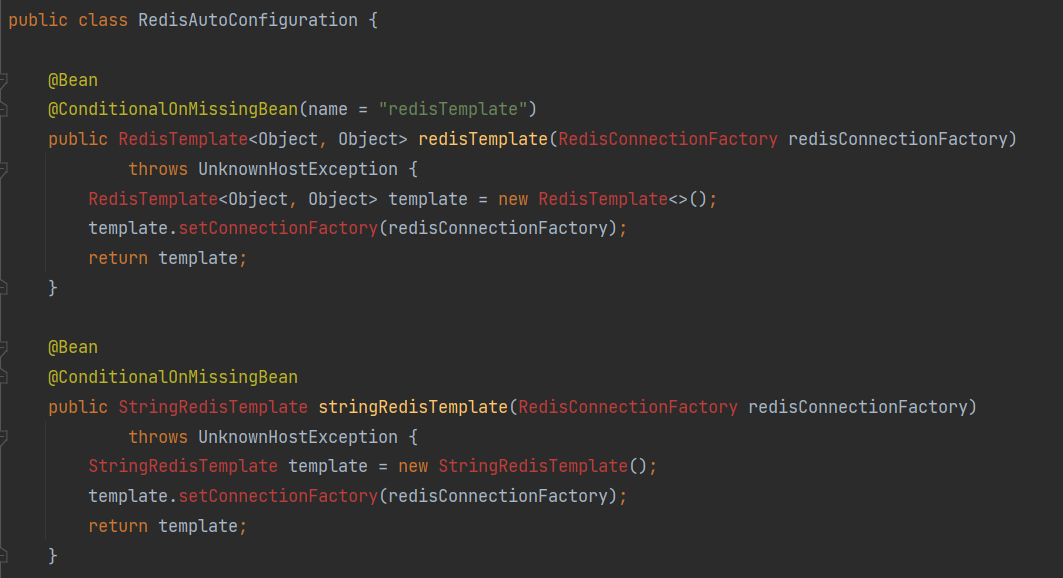The width and height of the screenshot is (1063, 578).
Task: Click fold end marker at redisTemplate closing brace
Action: [x=3, y=288]
